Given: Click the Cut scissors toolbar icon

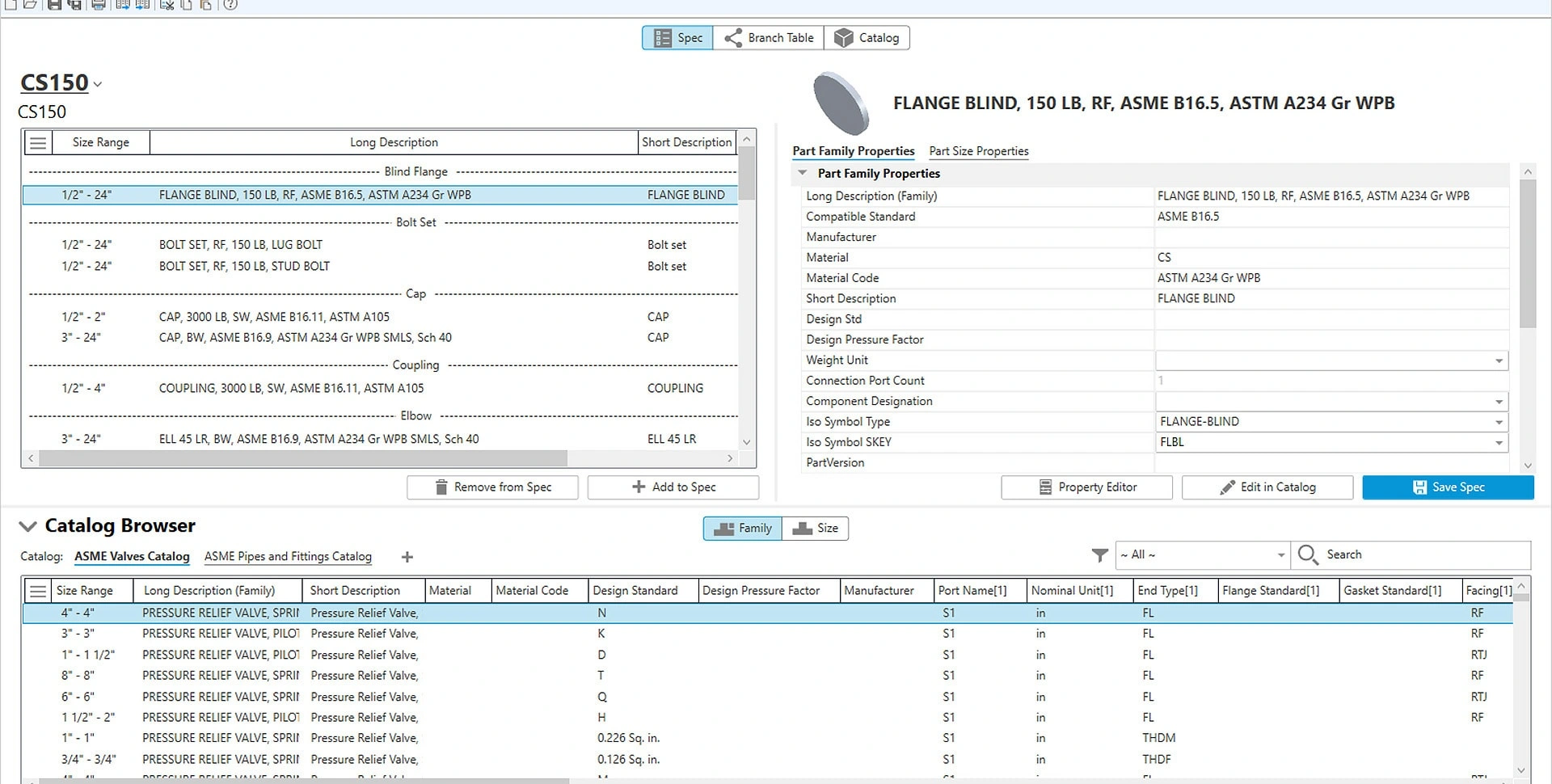Looking at the screenshot, I should [x=167, y=5].
